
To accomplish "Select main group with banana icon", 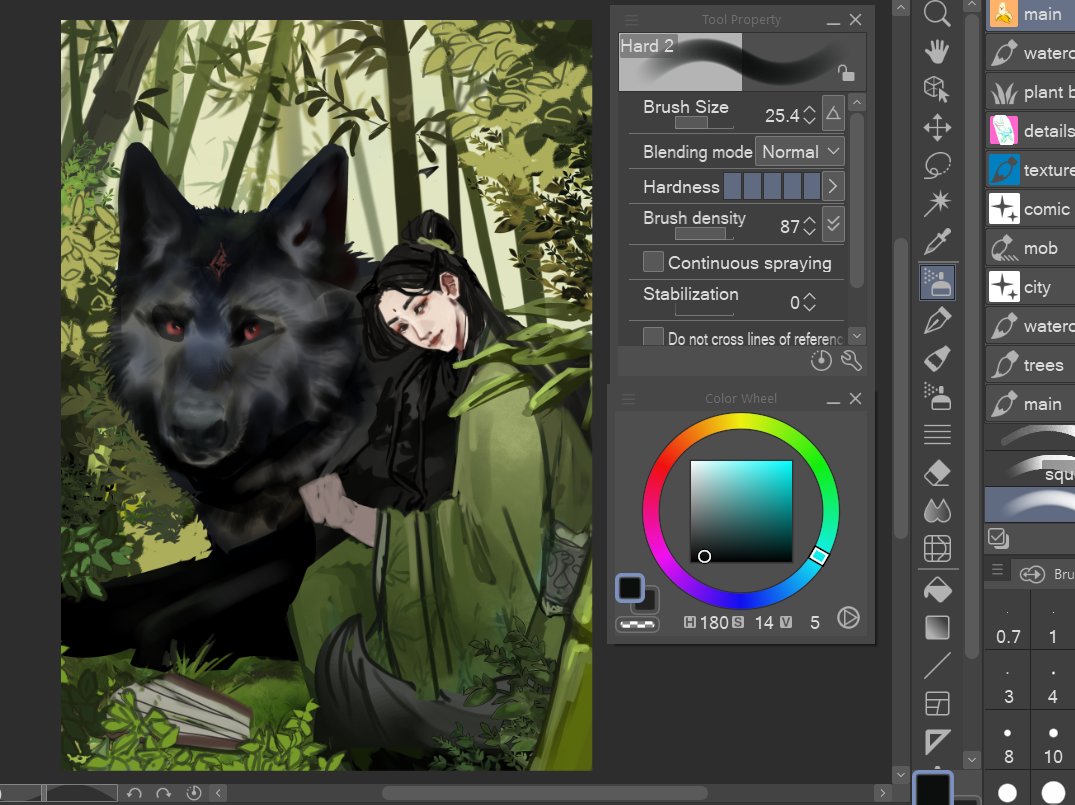I will coord(1030,14).
